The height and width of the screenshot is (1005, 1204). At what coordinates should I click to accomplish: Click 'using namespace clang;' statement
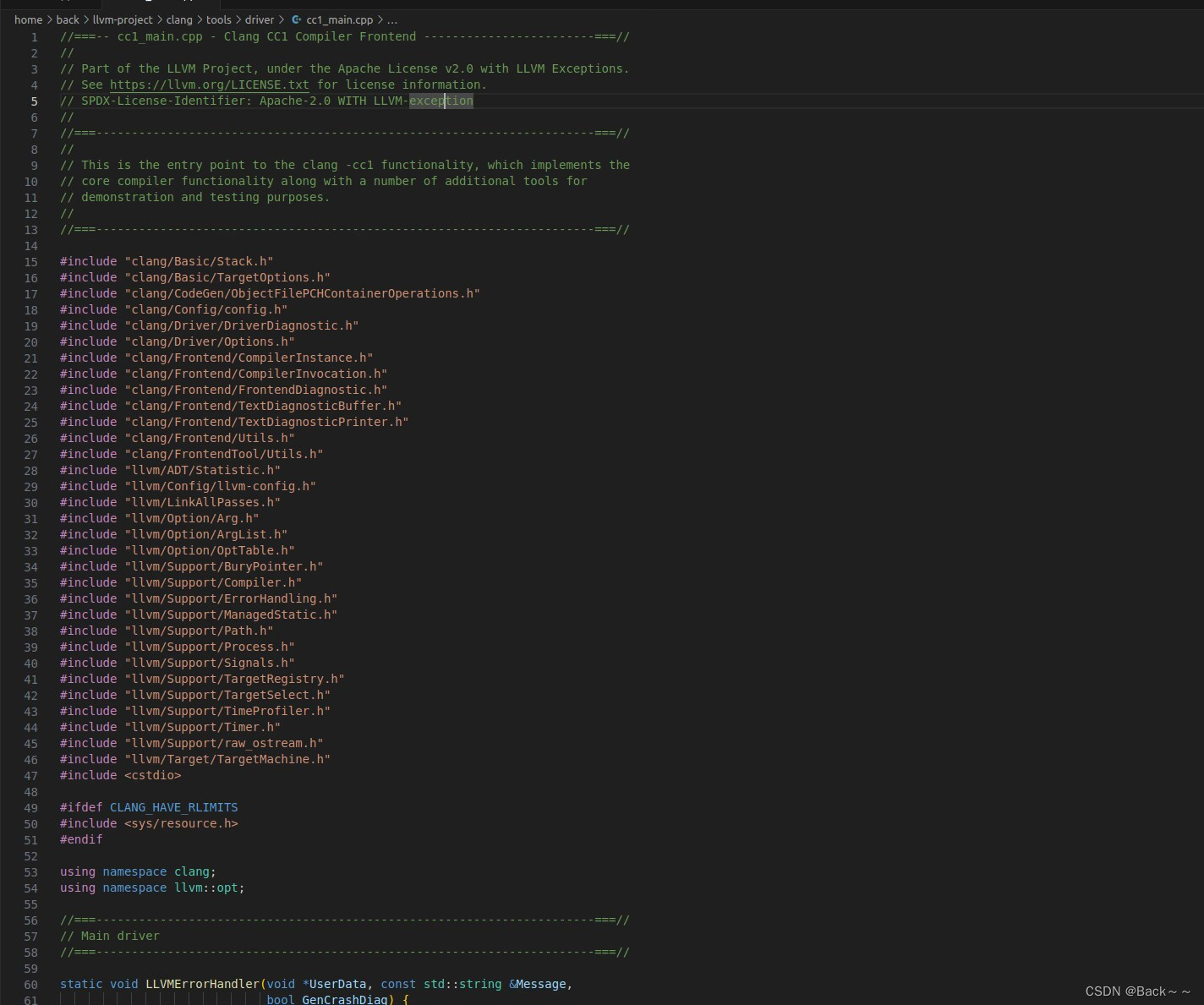tap(139, 871)
